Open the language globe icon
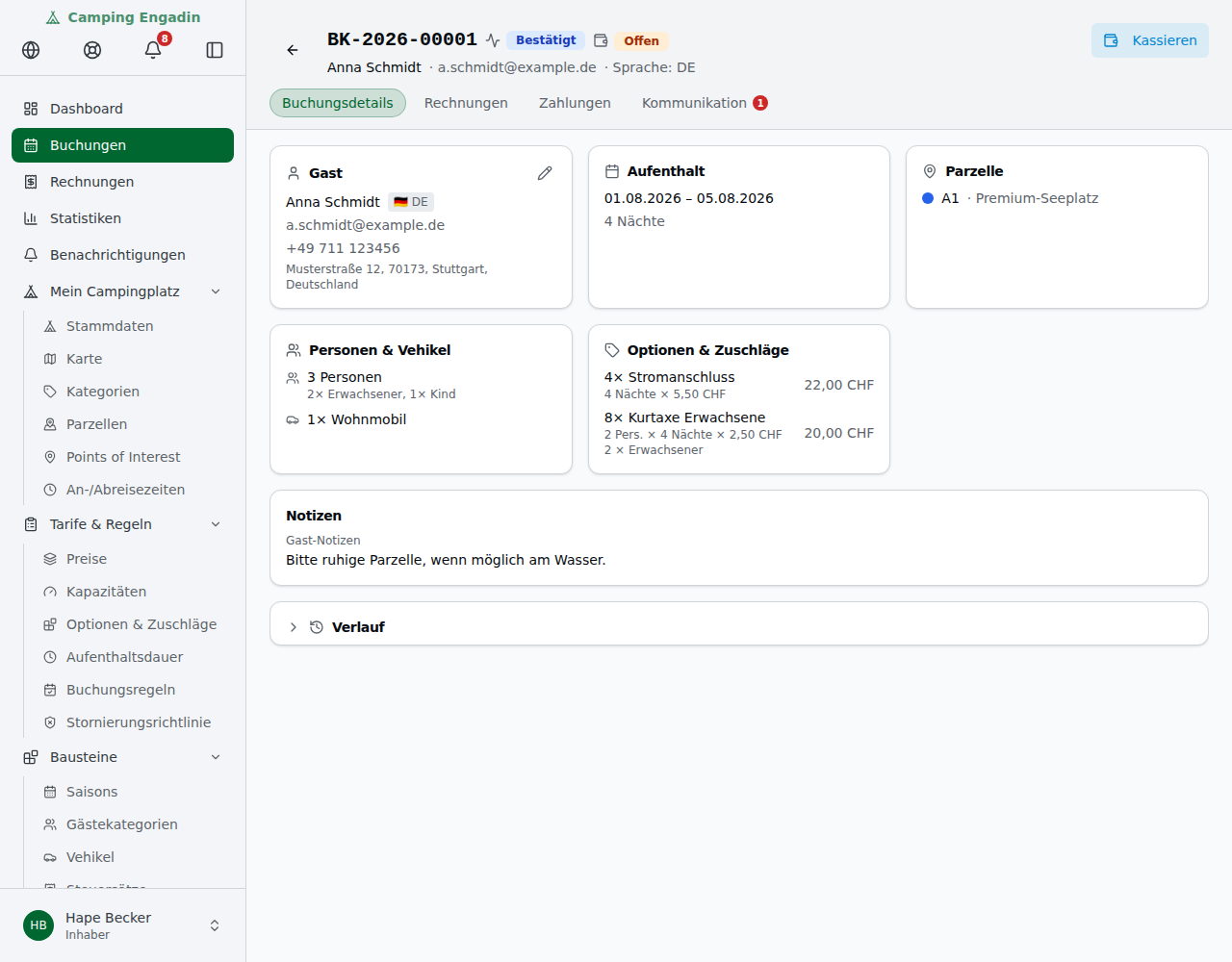Viewport: 1232px width, 962px height. [x=31, y=50]
